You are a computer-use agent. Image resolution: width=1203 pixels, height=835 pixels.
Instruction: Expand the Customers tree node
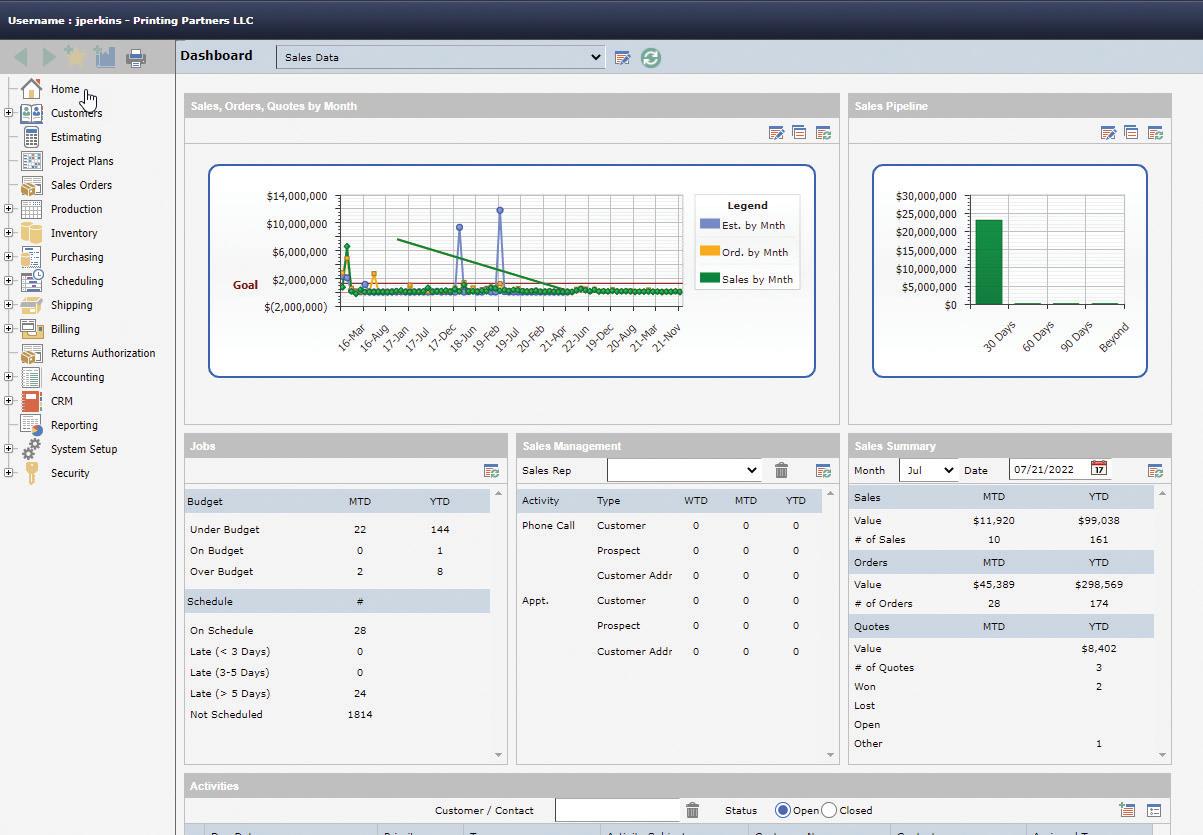tap(8, 113)
